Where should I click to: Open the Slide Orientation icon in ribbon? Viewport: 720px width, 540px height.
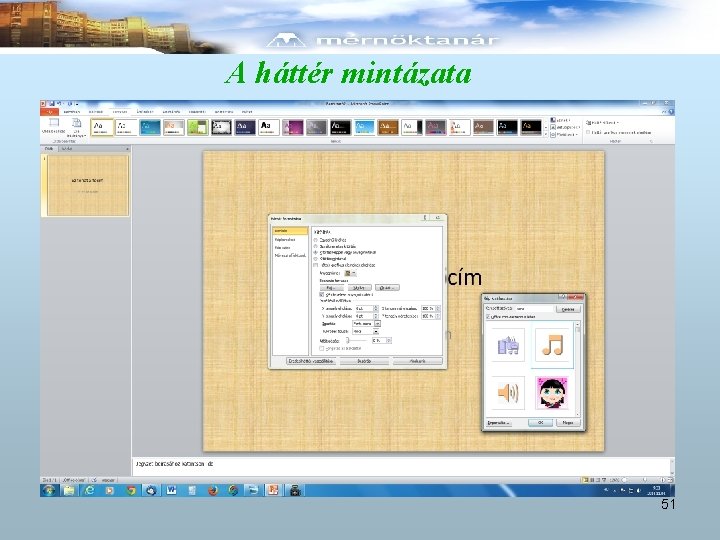(x=77, y=126)
